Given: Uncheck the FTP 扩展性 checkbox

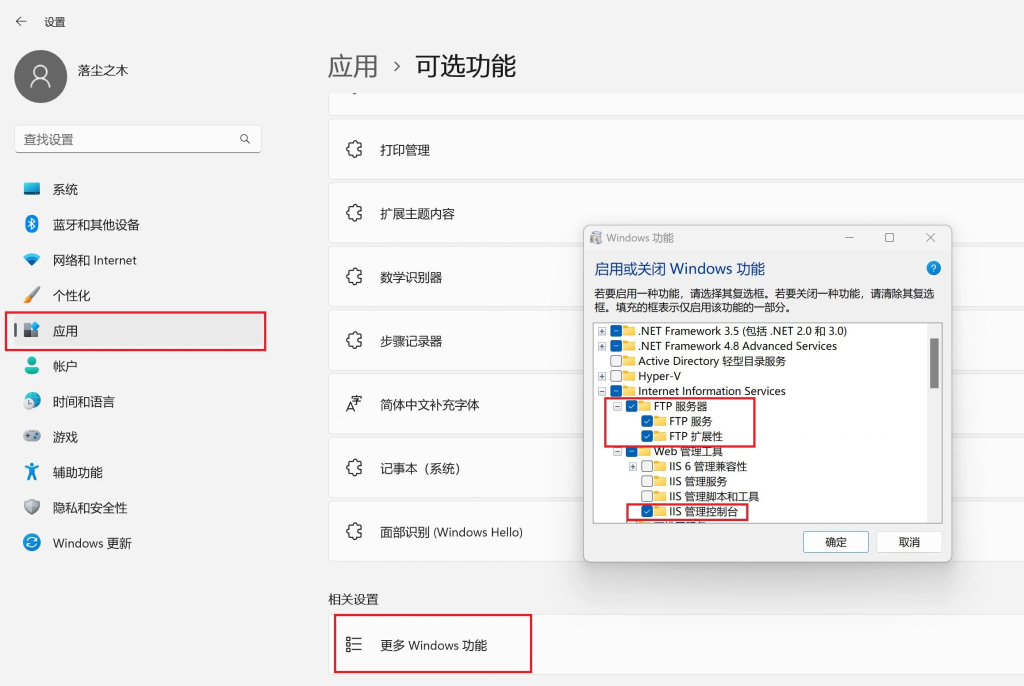Looking at the screenshot, I should point(647,436).
